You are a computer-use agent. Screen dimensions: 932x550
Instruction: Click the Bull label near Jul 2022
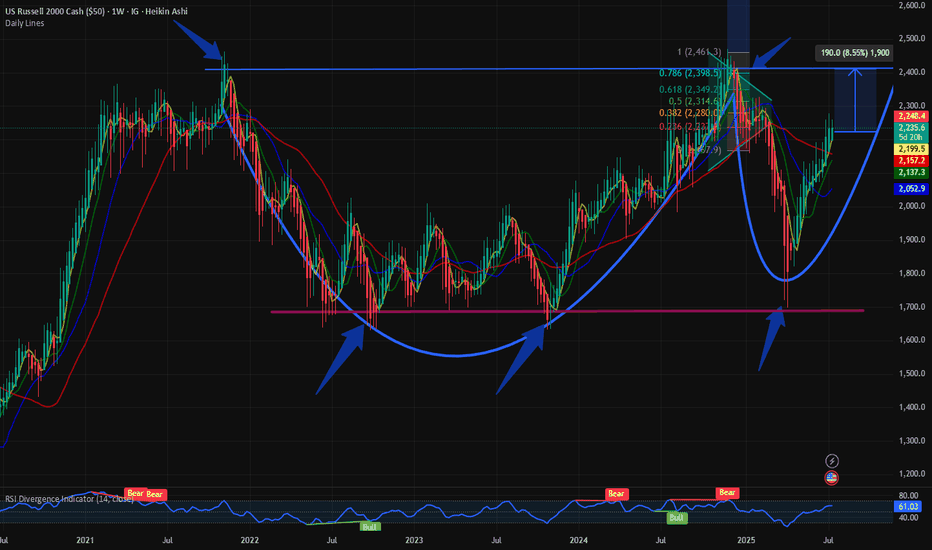tap(369, 527)
